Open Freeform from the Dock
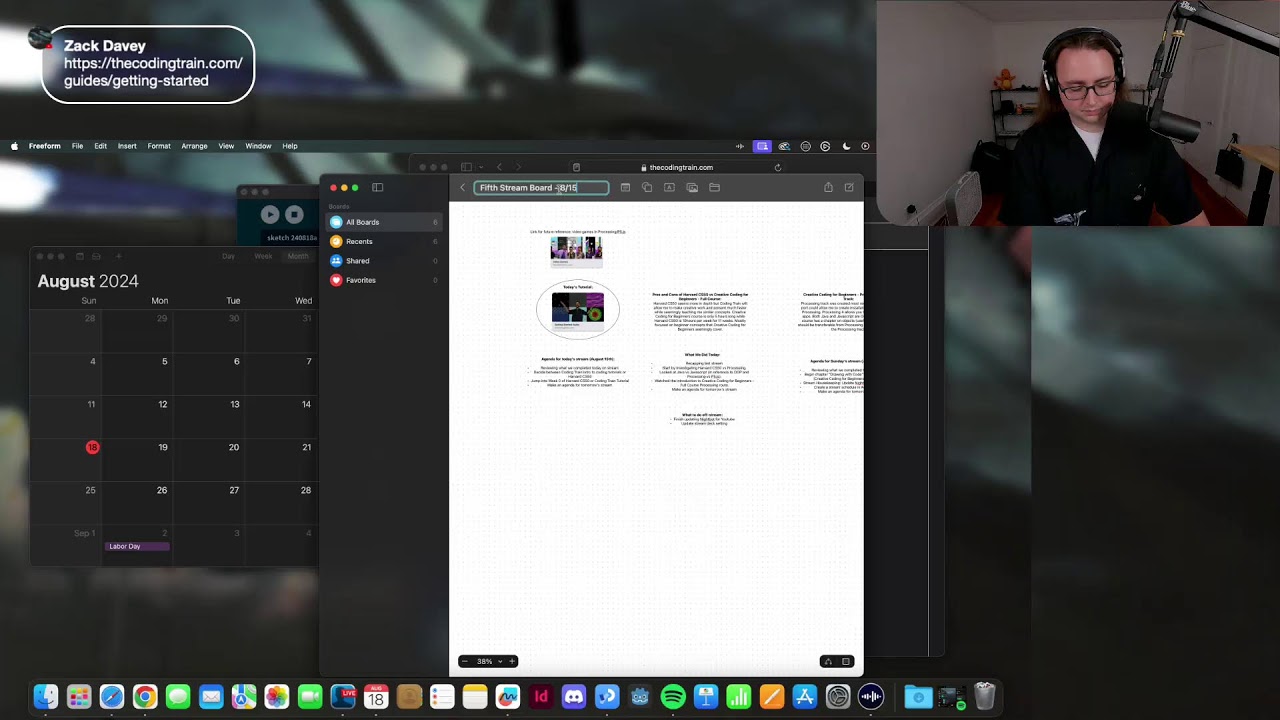Image resolution: width=1280 pixels, height=720 pixels. (508, 697)
